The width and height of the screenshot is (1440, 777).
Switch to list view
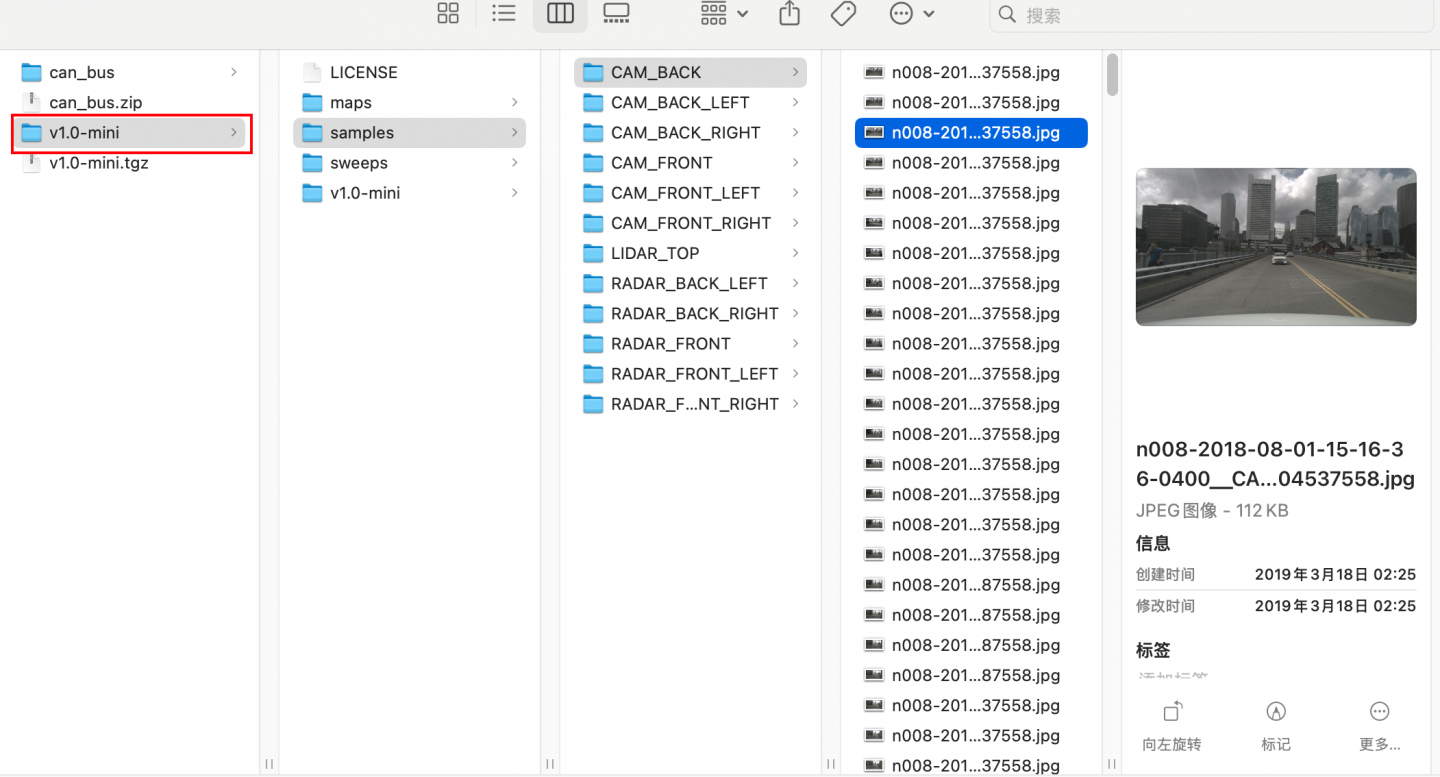(x=504, y=14)
